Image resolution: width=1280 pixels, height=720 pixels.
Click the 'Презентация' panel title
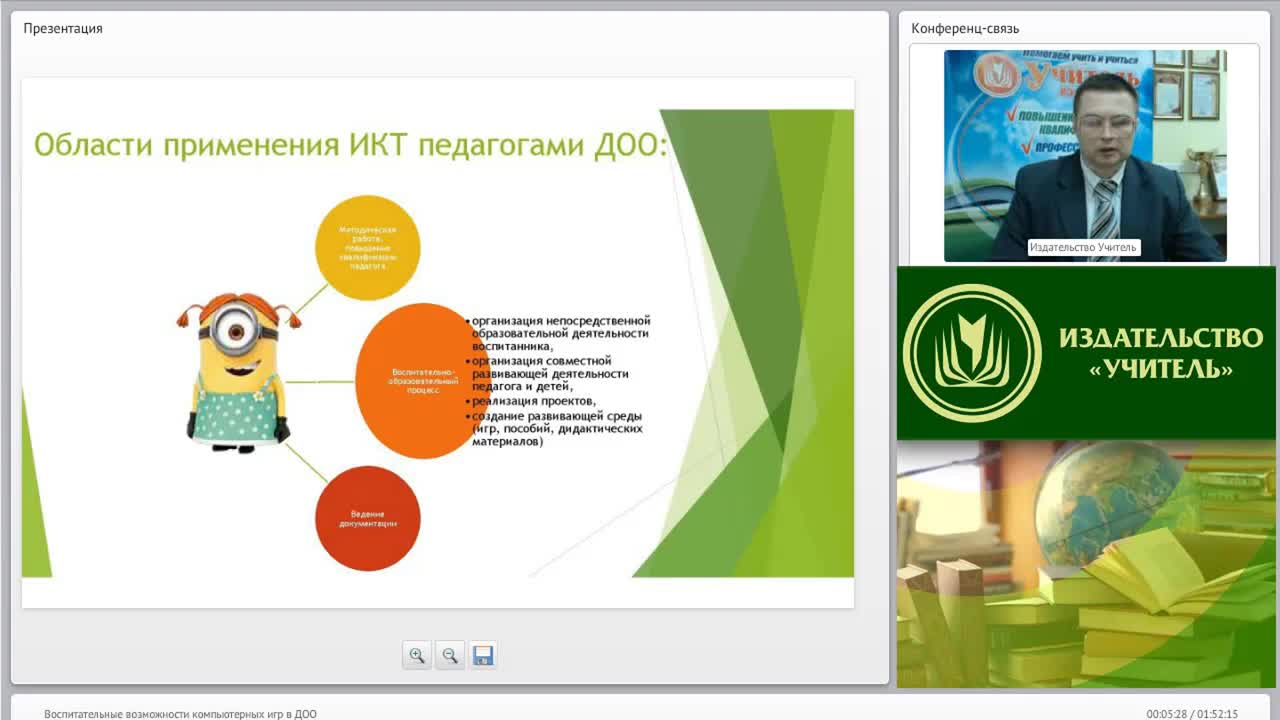[x=63, y=28]
